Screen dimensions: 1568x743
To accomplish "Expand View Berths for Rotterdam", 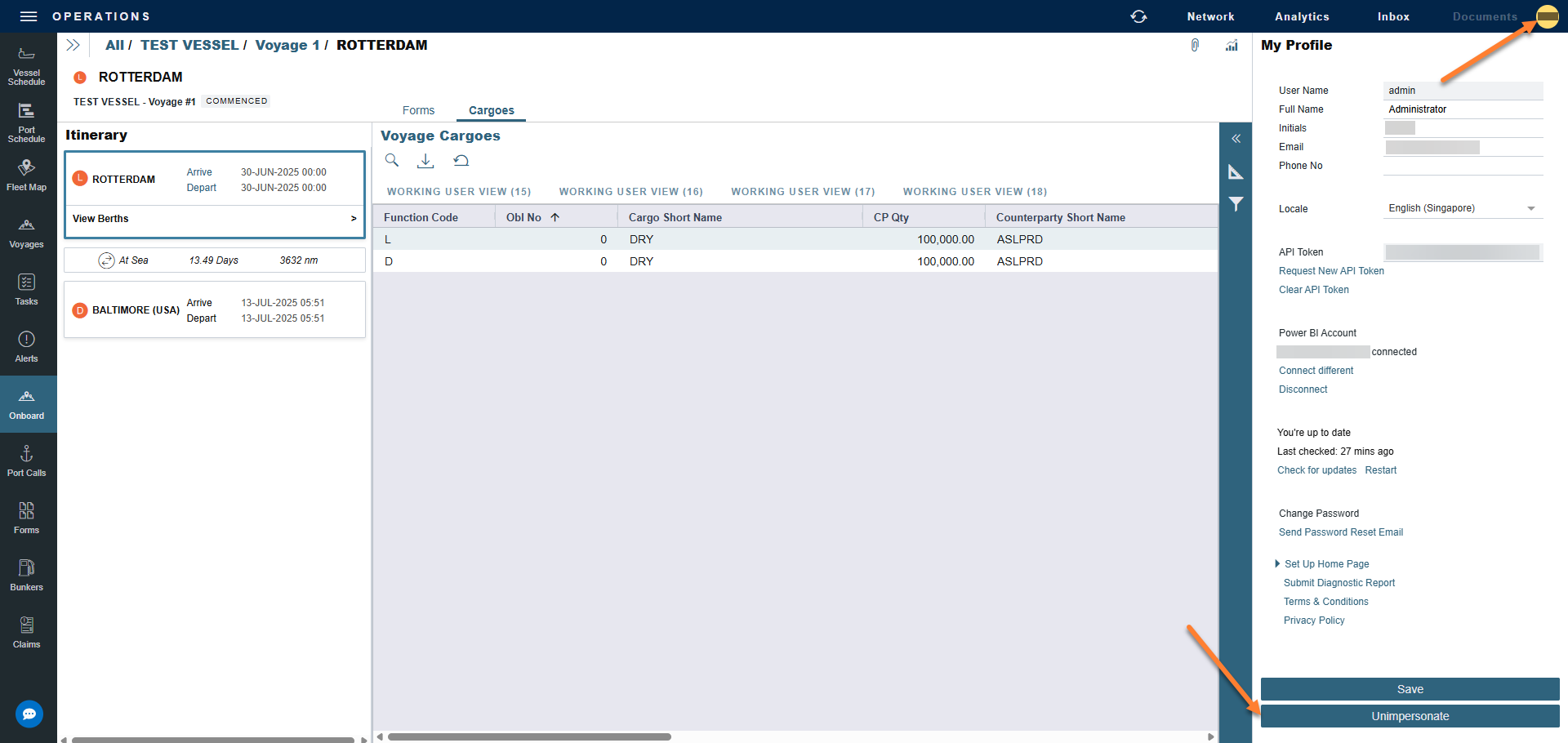I will coord(215,219).
